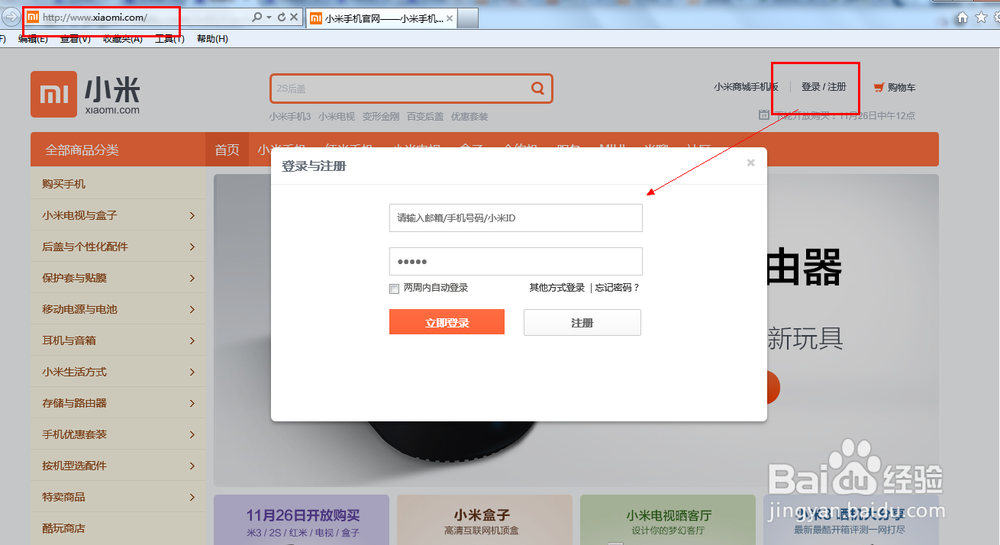Click 变形金刚 hot search link
This screenshot has height=545, width=1000.
click(x=380, y=117)
